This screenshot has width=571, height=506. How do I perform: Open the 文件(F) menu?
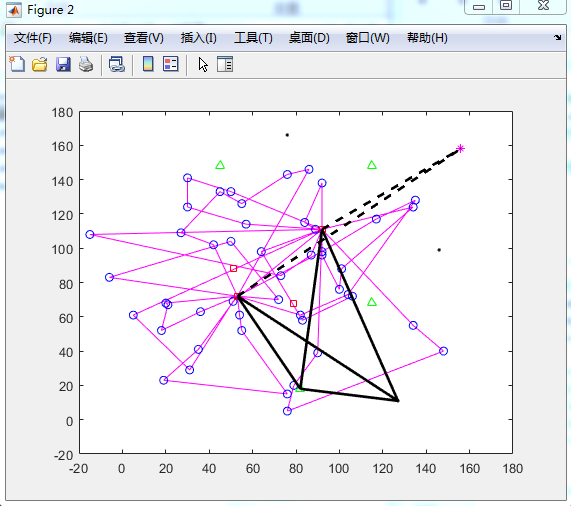pos(33,37)
